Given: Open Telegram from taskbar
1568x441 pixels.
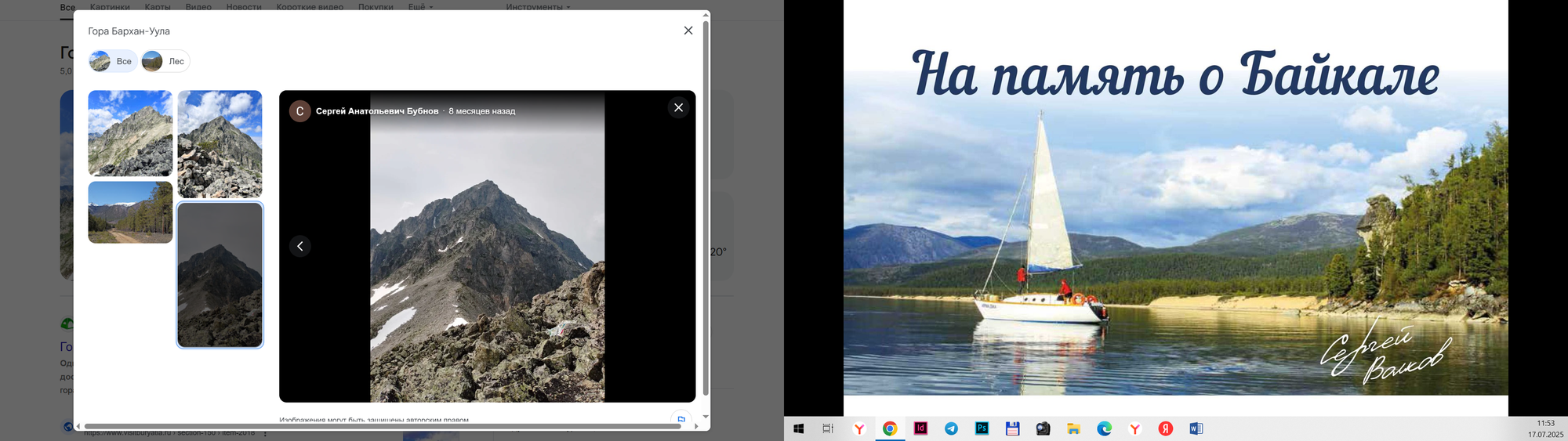Looking at the screenshot, I should click(951, 428).
